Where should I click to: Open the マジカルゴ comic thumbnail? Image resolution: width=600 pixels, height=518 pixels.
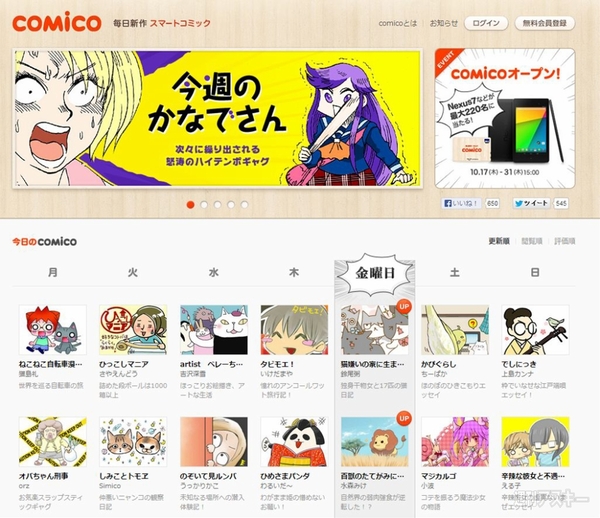click(x=455, y=441)
